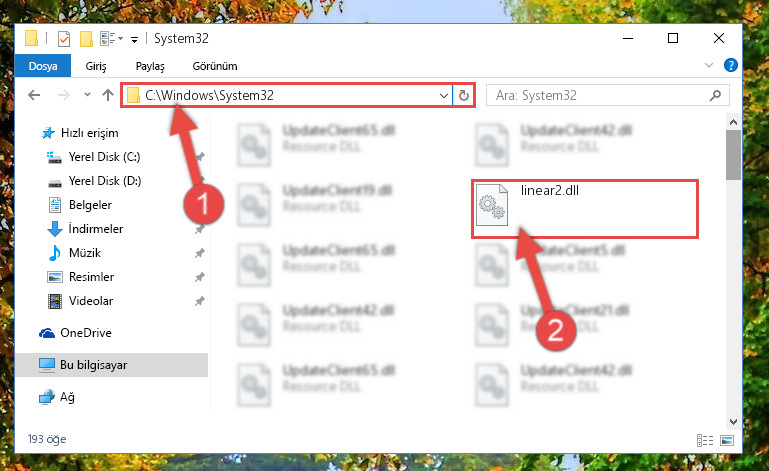Click the New folder icon in title bar
The height and width of the screenshot is (471, 769).
coord(86,38)
